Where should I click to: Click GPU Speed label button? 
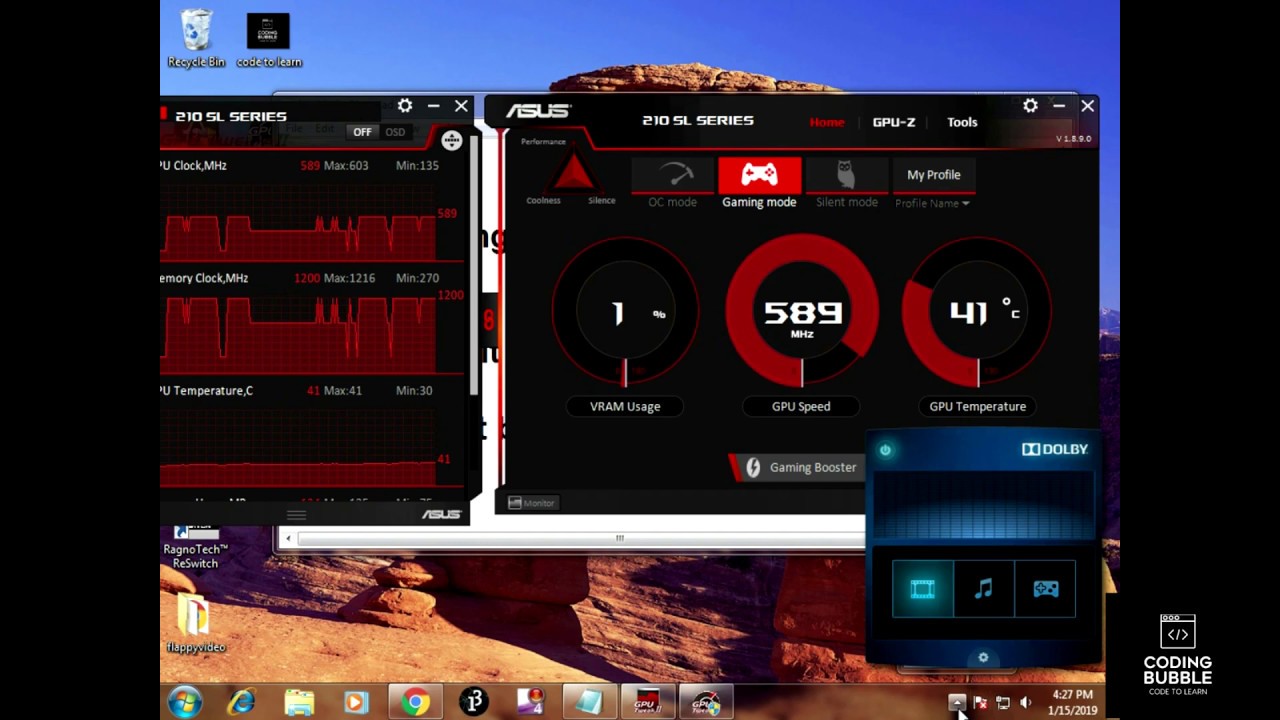pyautogui.click(x=801, y=406)
